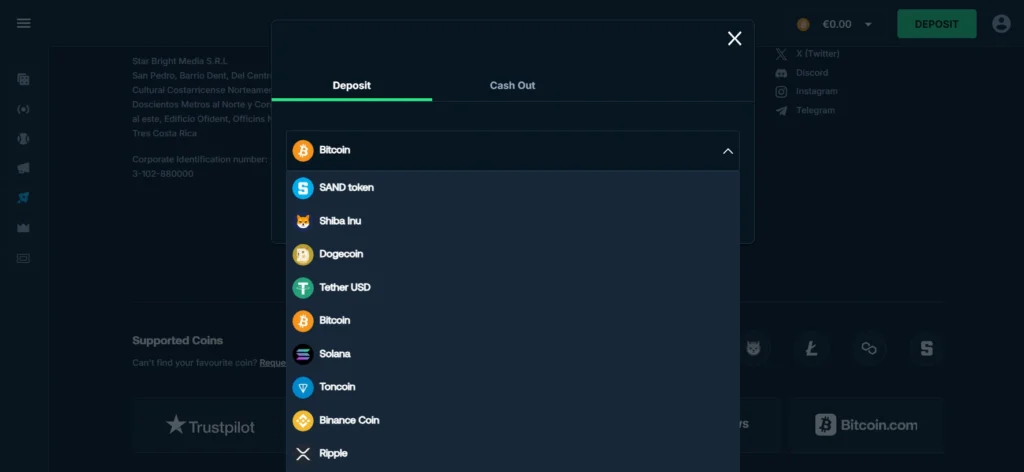Viewport: 1024px width, 472px height.
Task: Click the Discord social icon
Action: 781,72
